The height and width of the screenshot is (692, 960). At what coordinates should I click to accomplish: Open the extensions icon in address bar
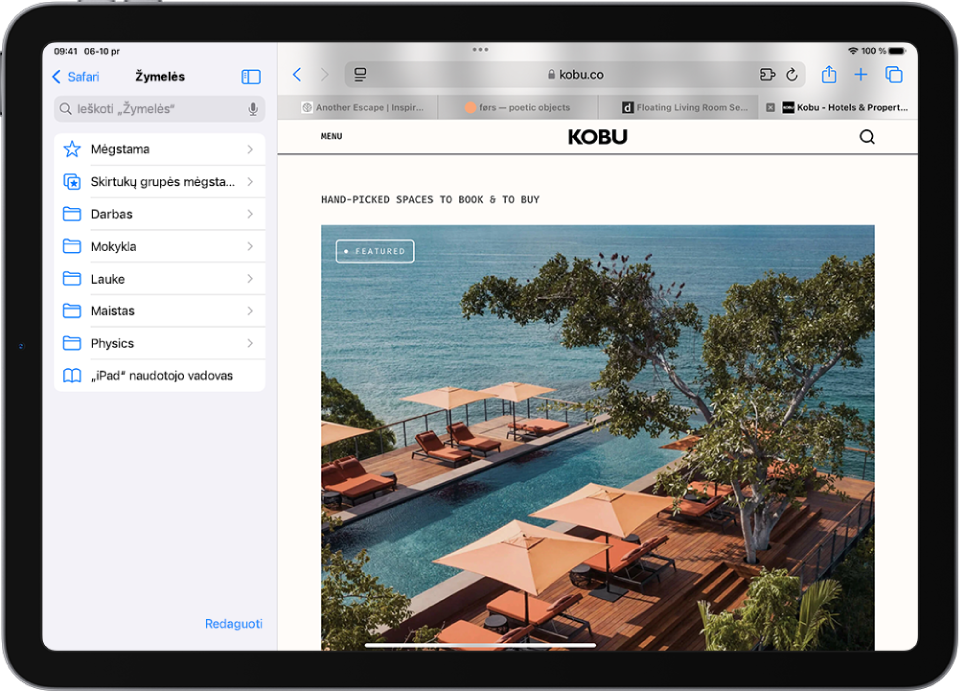click(767, 75)
